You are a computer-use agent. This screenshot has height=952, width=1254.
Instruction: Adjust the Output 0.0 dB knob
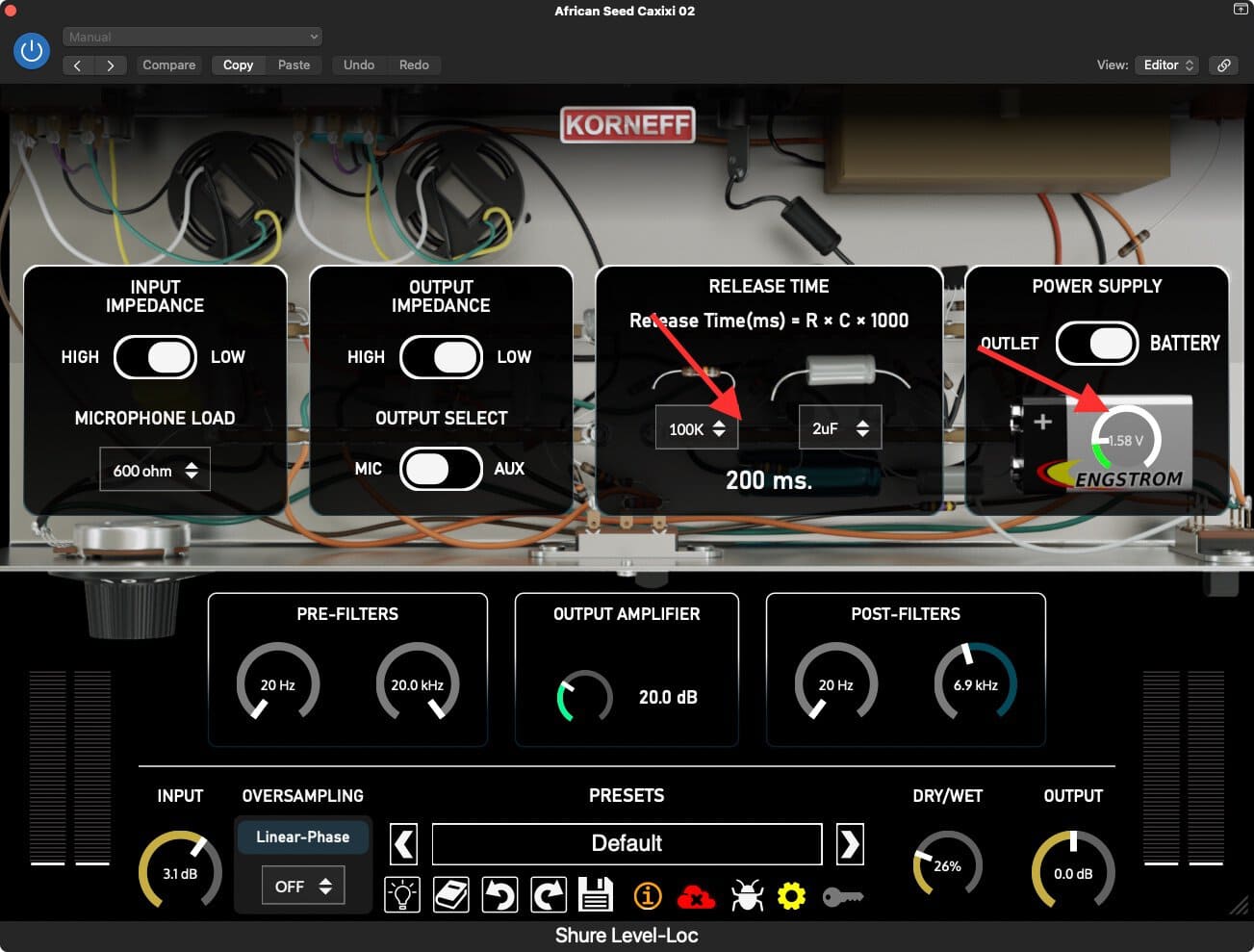1073,872
